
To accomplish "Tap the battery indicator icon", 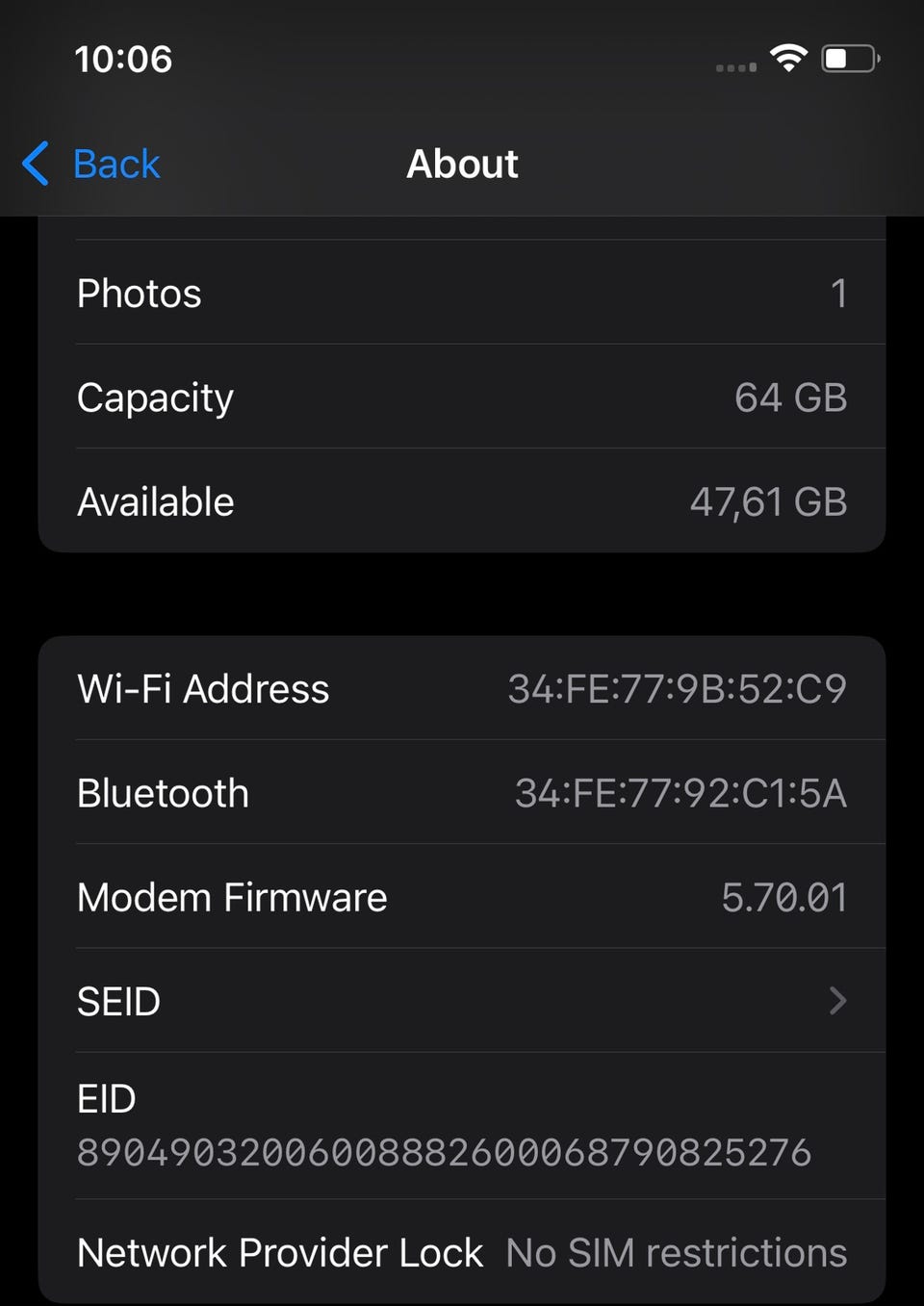I will (849, 59).
